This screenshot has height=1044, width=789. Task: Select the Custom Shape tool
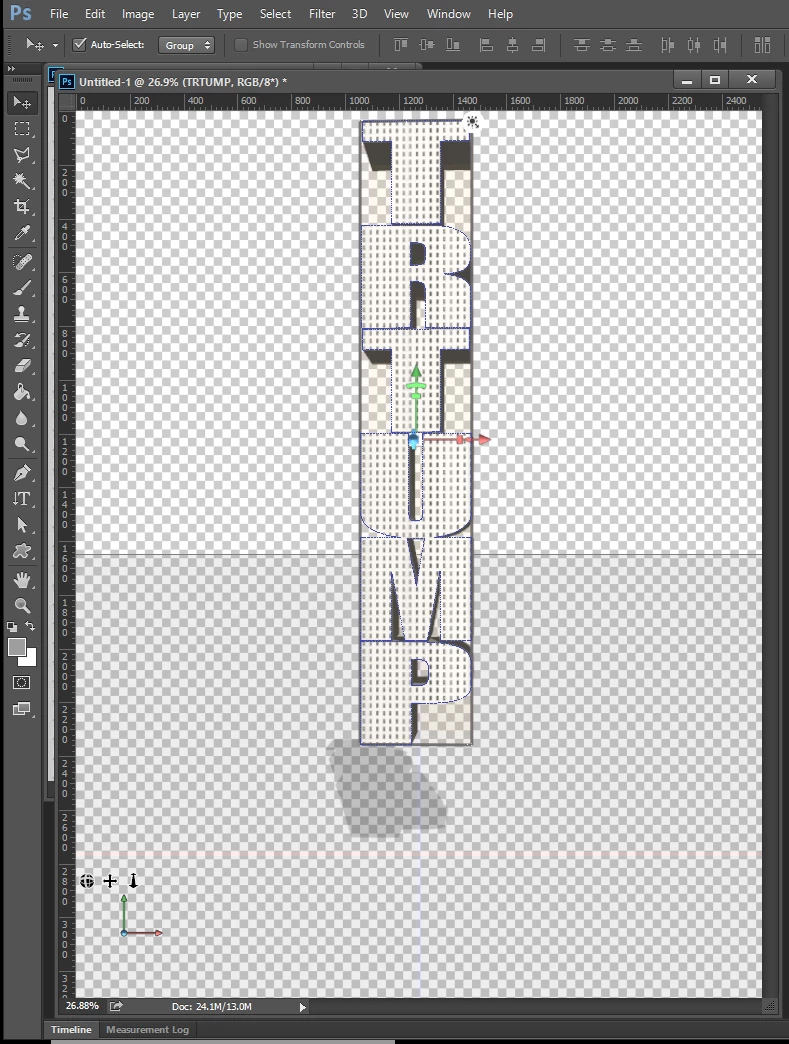(22, 551)
